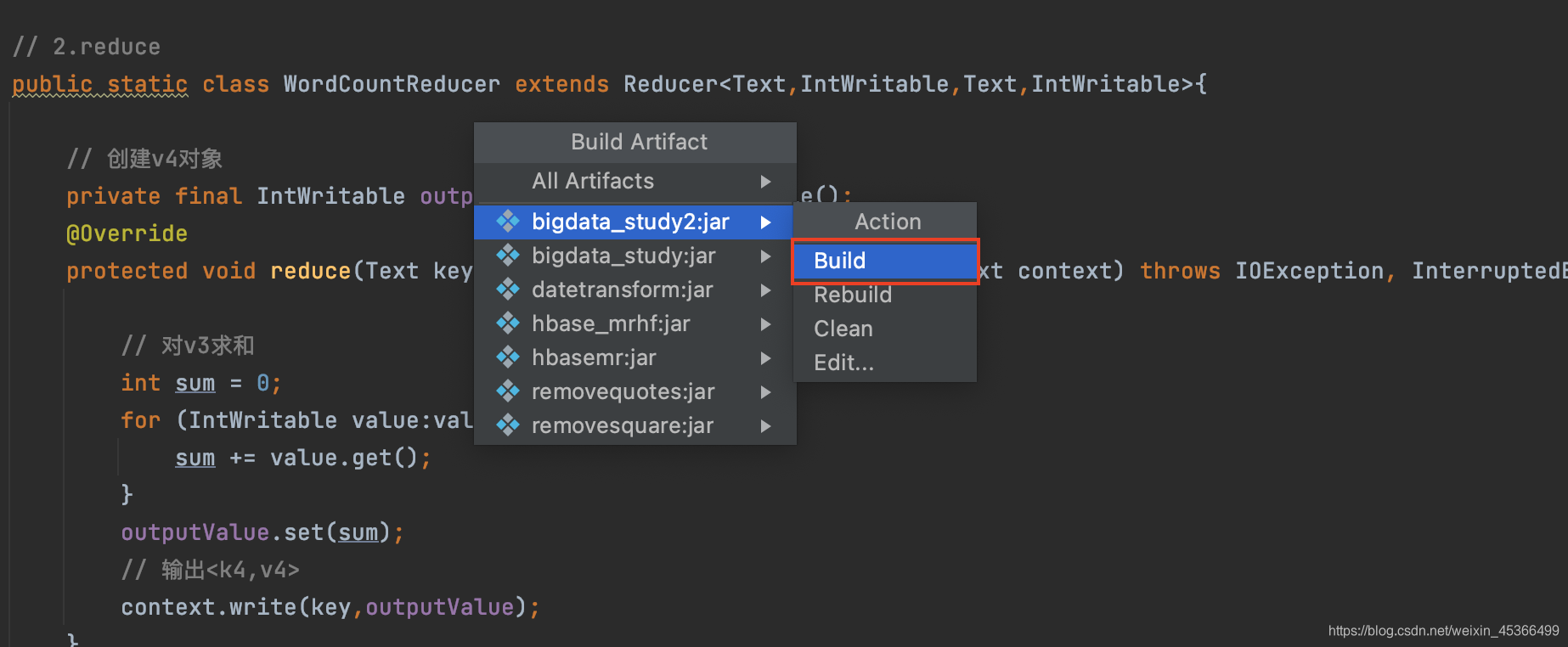Choose Rebuild in the Action menu
The height and width of the screenshot is (647, 1568).
(x=884, y=295)
